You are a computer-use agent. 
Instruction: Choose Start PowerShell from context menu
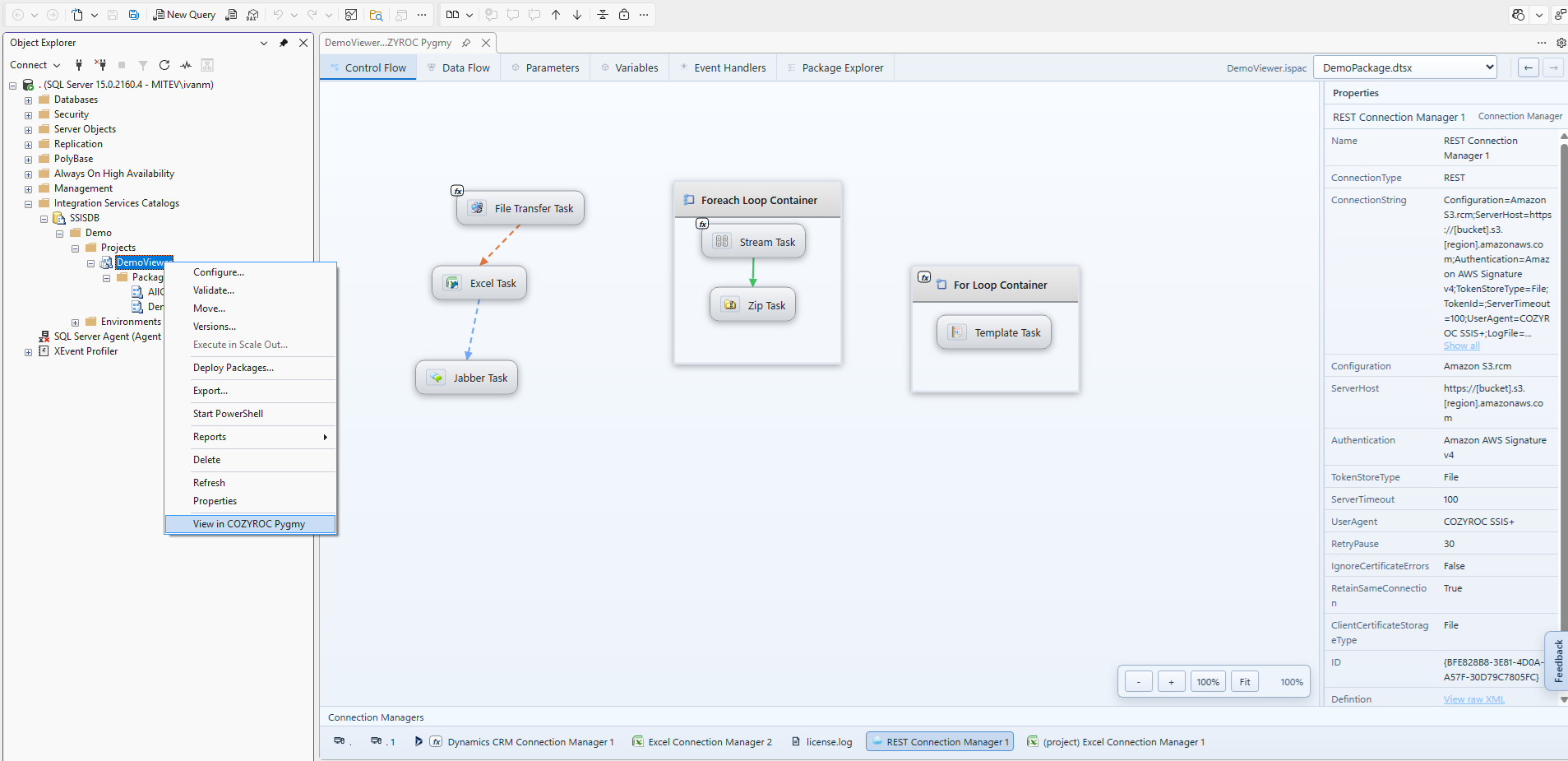250,414
